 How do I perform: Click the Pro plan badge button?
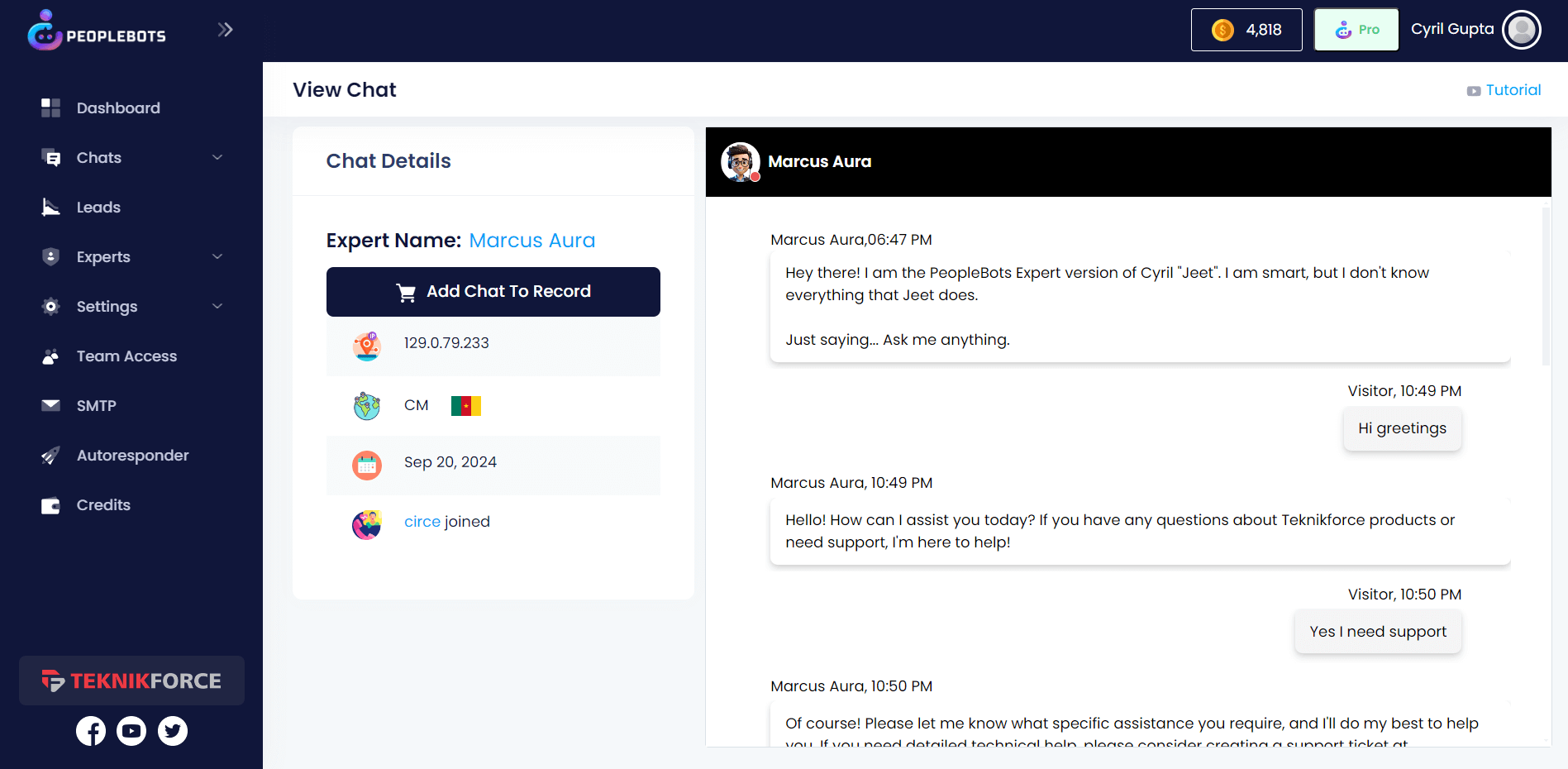point(1356,30)
